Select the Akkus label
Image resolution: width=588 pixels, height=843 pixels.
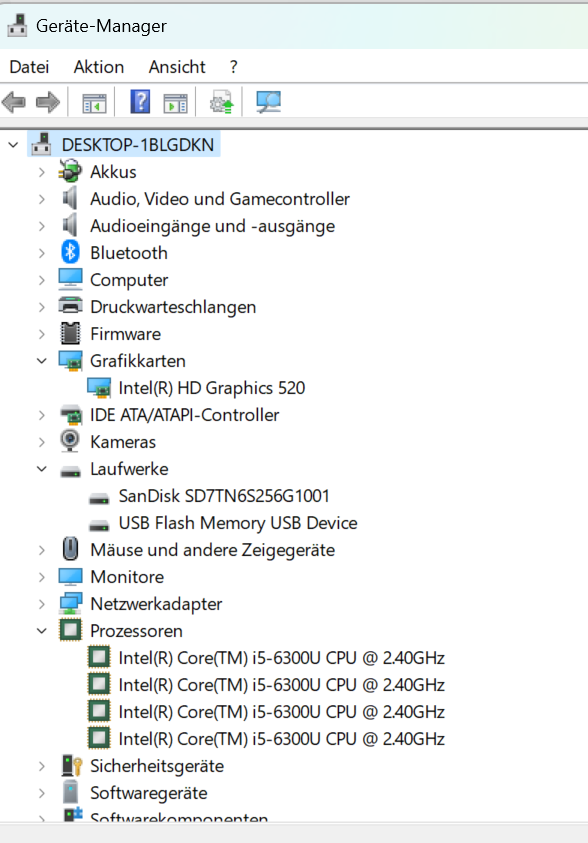point(113,172)
